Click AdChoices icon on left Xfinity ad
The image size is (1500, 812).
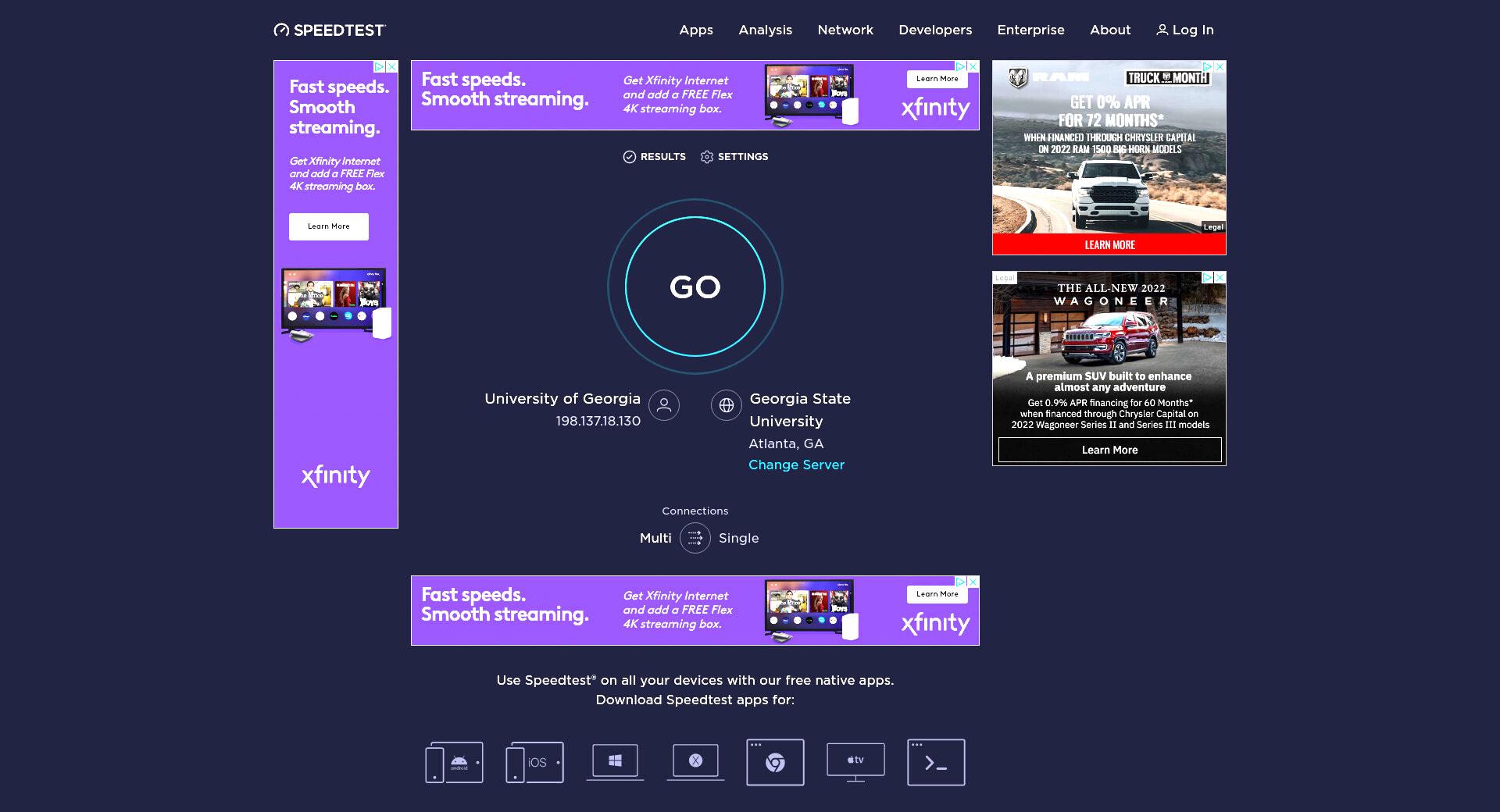(380, 67)
